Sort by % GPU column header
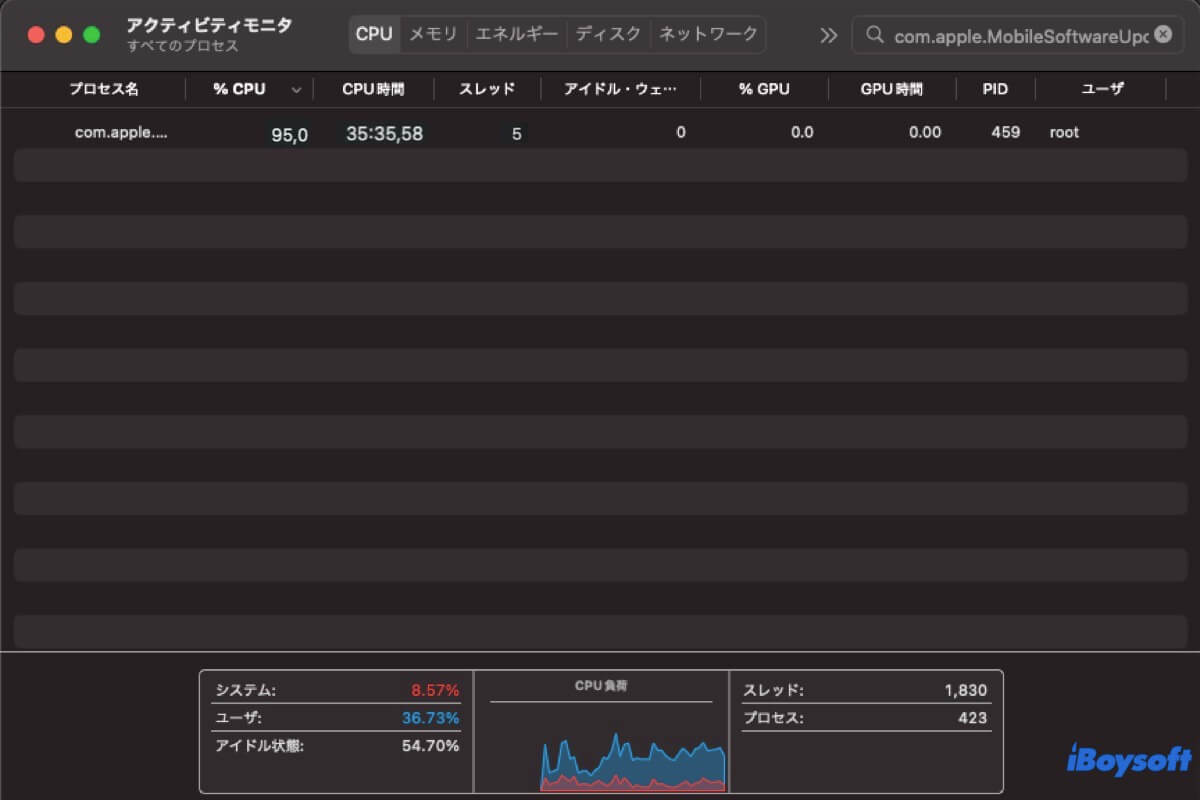Image resolution: width=1200 pixels, height=800 pixels. point(764,89)
